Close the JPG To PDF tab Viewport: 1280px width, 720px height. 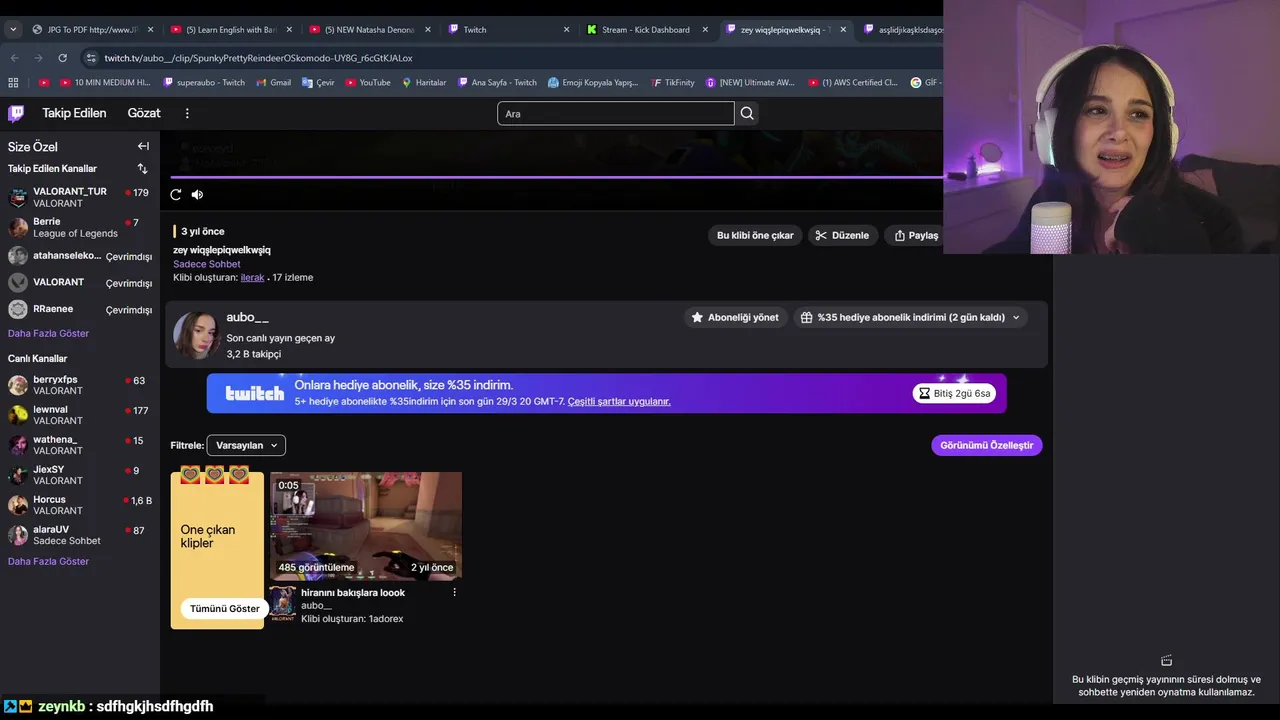click(150, 30)
